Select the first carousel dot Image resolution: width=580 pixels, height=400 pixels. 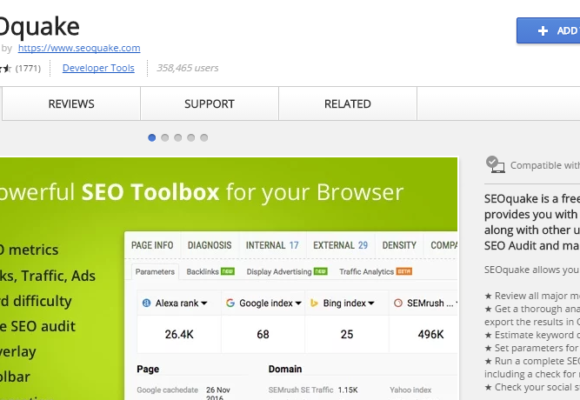point(152,138)
